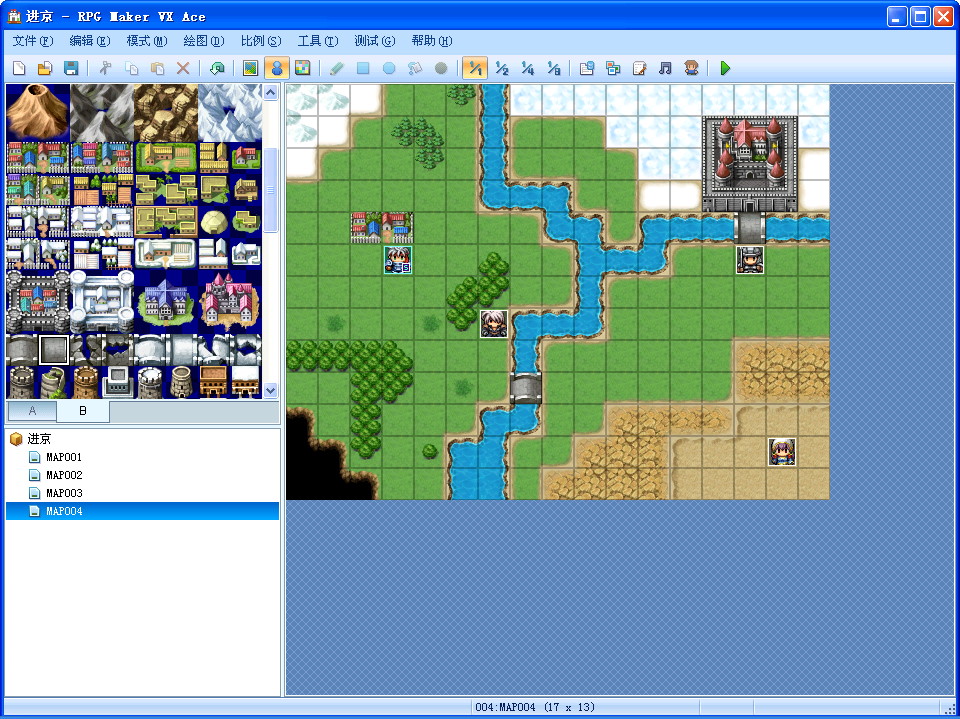The height and width of the screenshot is (719, 960).
Task: Pick the volcano tile in palette
Action: (38, 113)
